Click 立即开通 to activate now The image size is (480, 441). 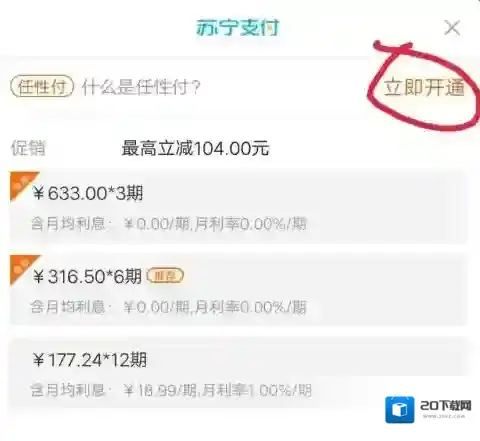424,88
